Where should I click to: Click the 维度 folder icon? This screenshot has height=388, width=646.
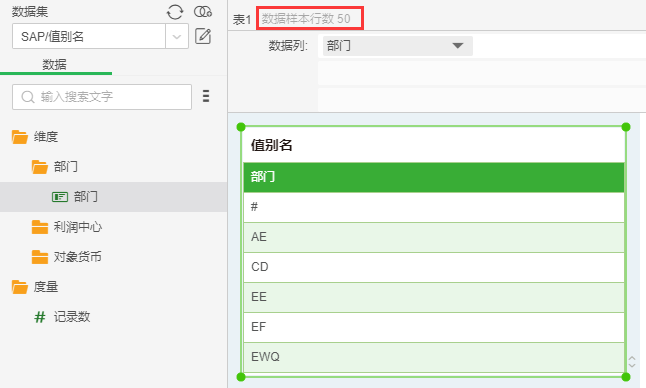click(19, 137)
